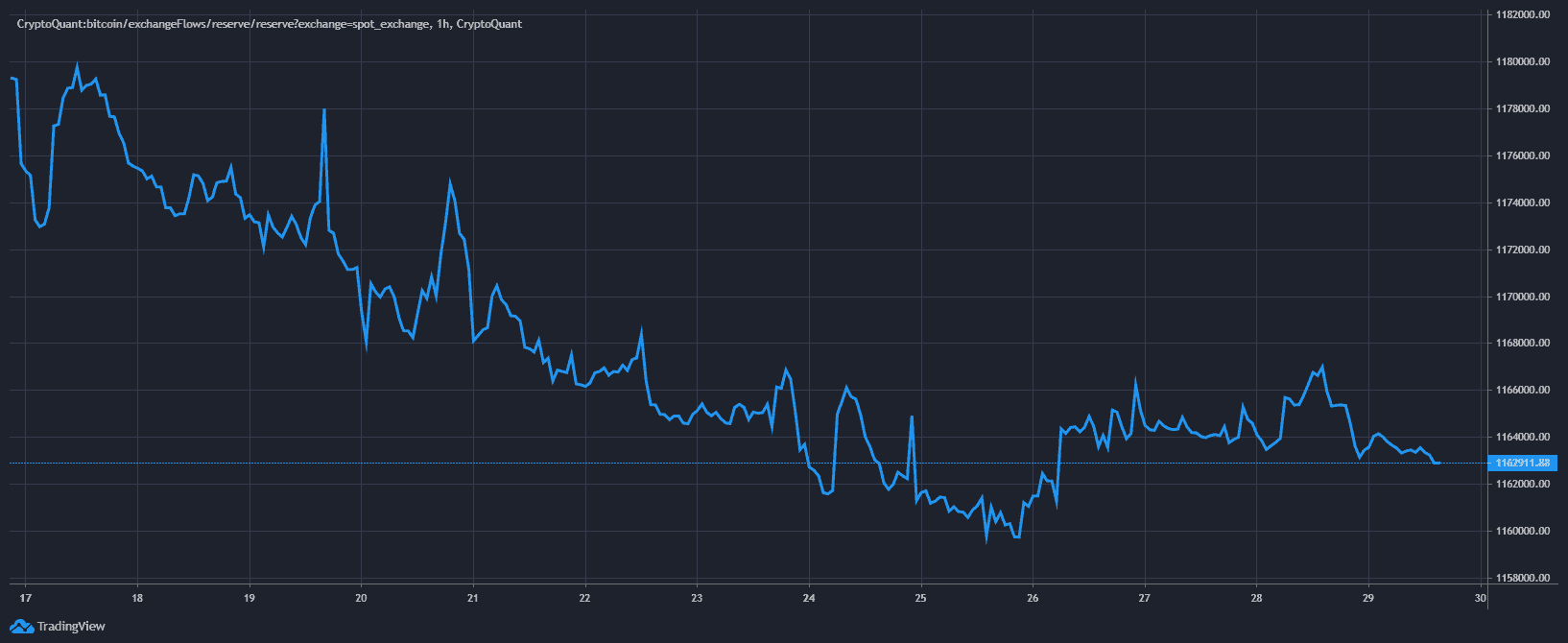The image size is (1568, 643).
Task: Click date label 21 on time axis
Action: [473, 598]
